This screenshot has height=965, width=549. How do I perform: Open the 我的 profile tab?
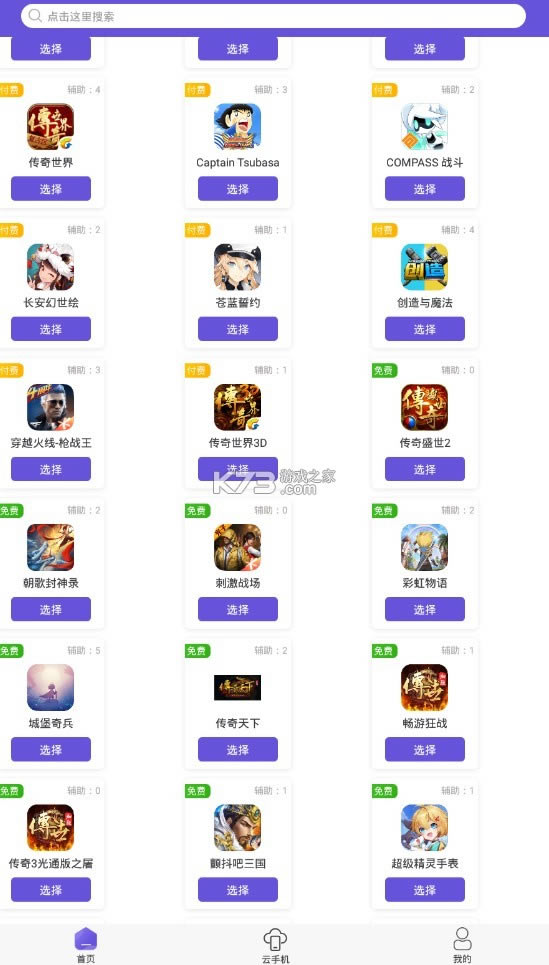click(462, 946)
